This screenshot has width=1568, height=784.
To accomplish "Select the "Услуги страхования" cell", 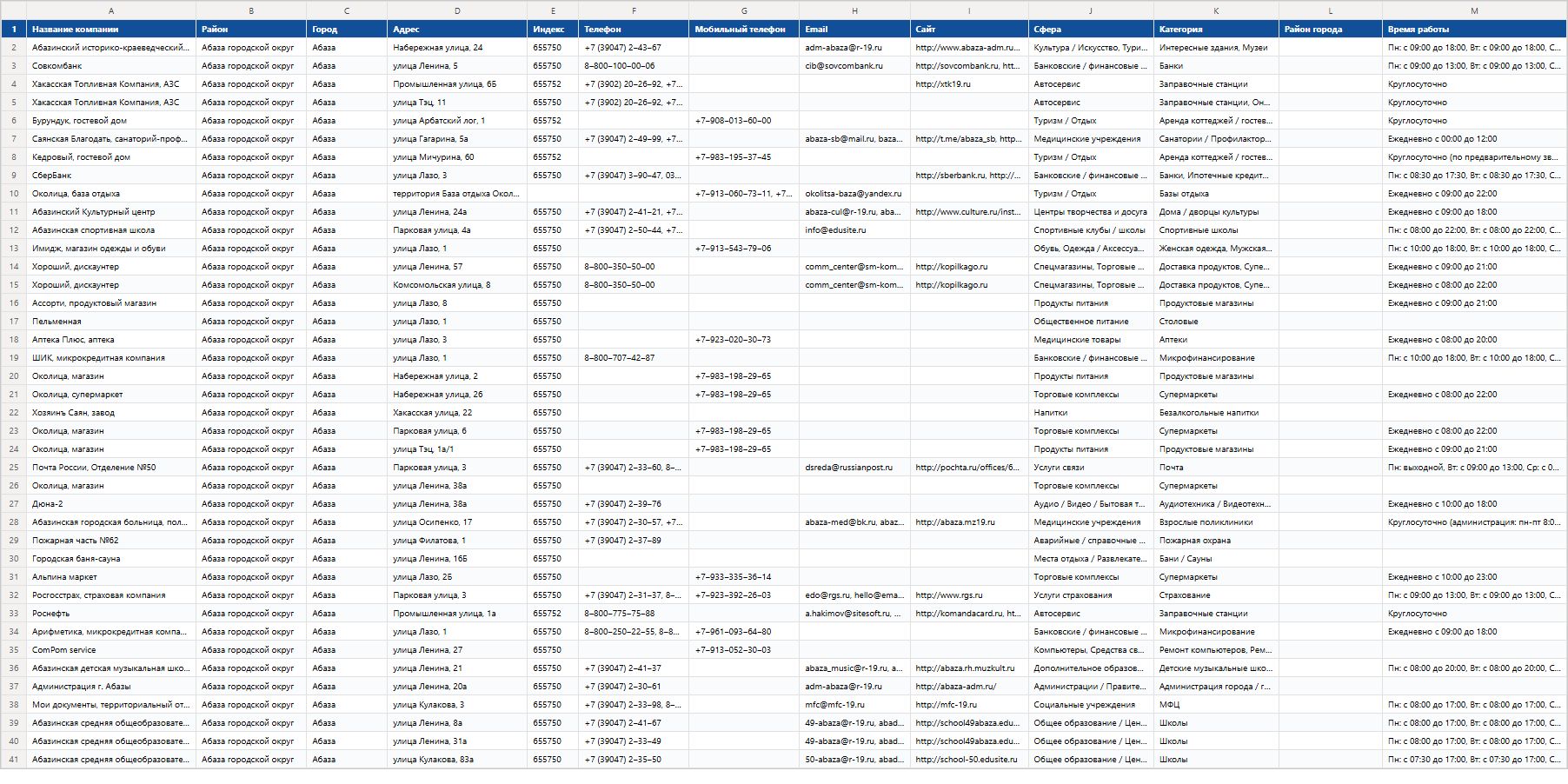I will click(x=1091, y=595).
